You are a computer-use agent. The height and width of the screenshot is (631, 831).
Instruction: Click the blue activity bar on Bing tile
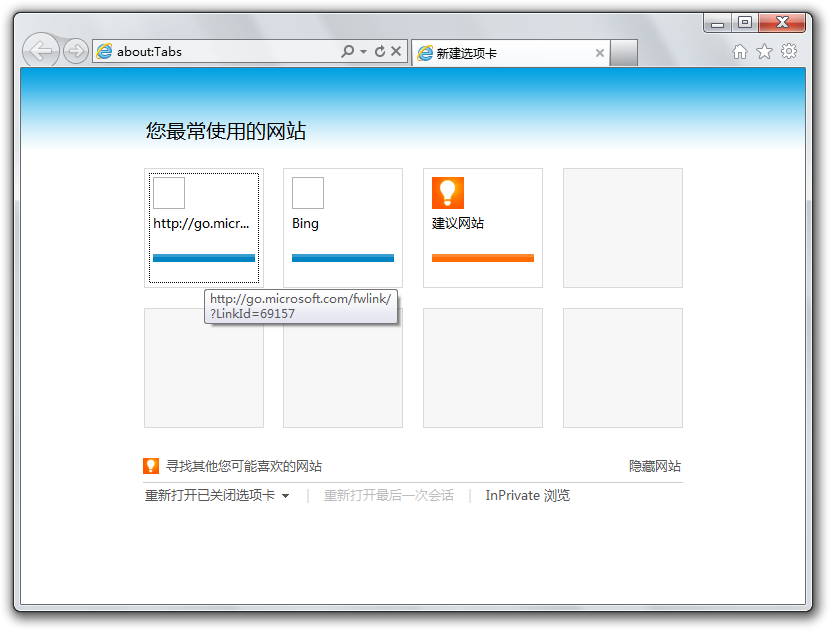click(x=343, y=258)
